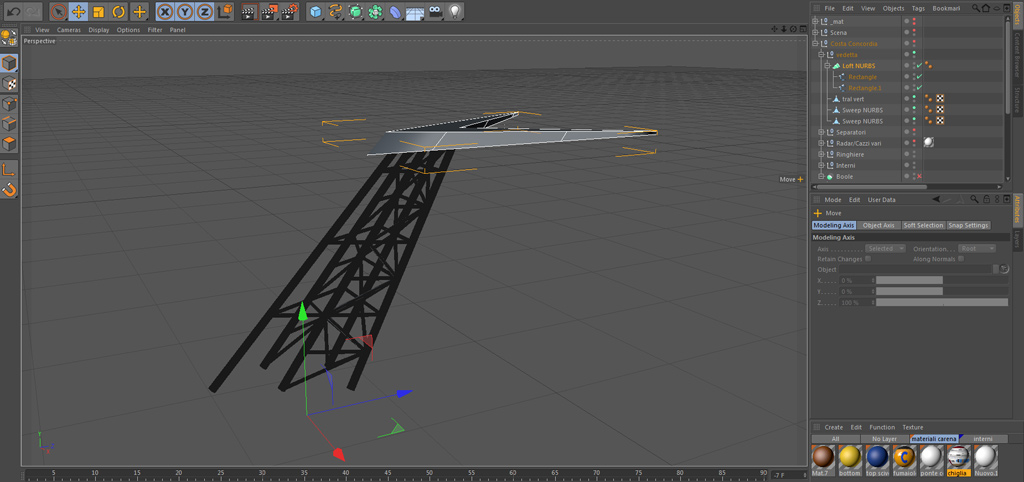
Task: Open Snap Settings tab
Action: (968, 225)
